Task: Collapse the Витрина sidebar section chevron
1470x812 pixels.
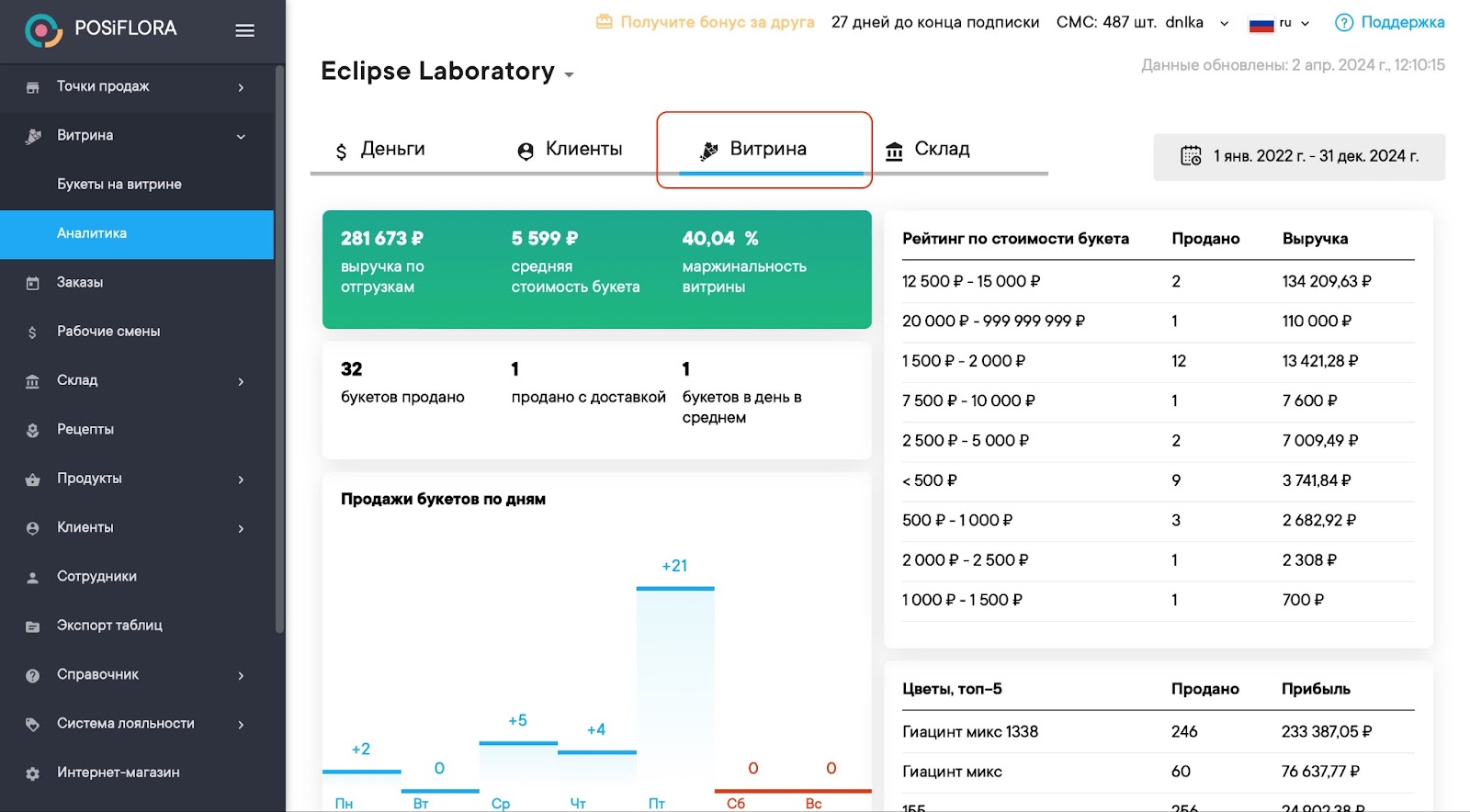Action: pos(242,137)
